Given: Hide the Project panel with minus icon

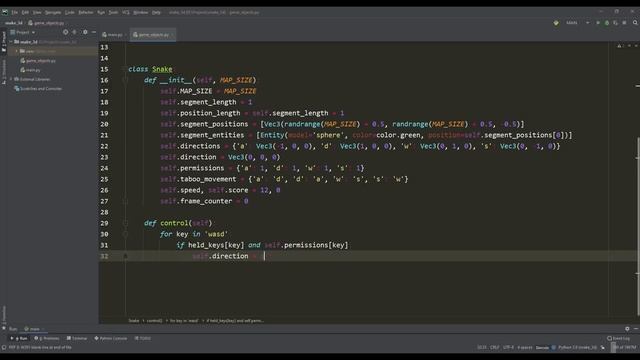Looking at the screenshot, I should pos(94,32).
